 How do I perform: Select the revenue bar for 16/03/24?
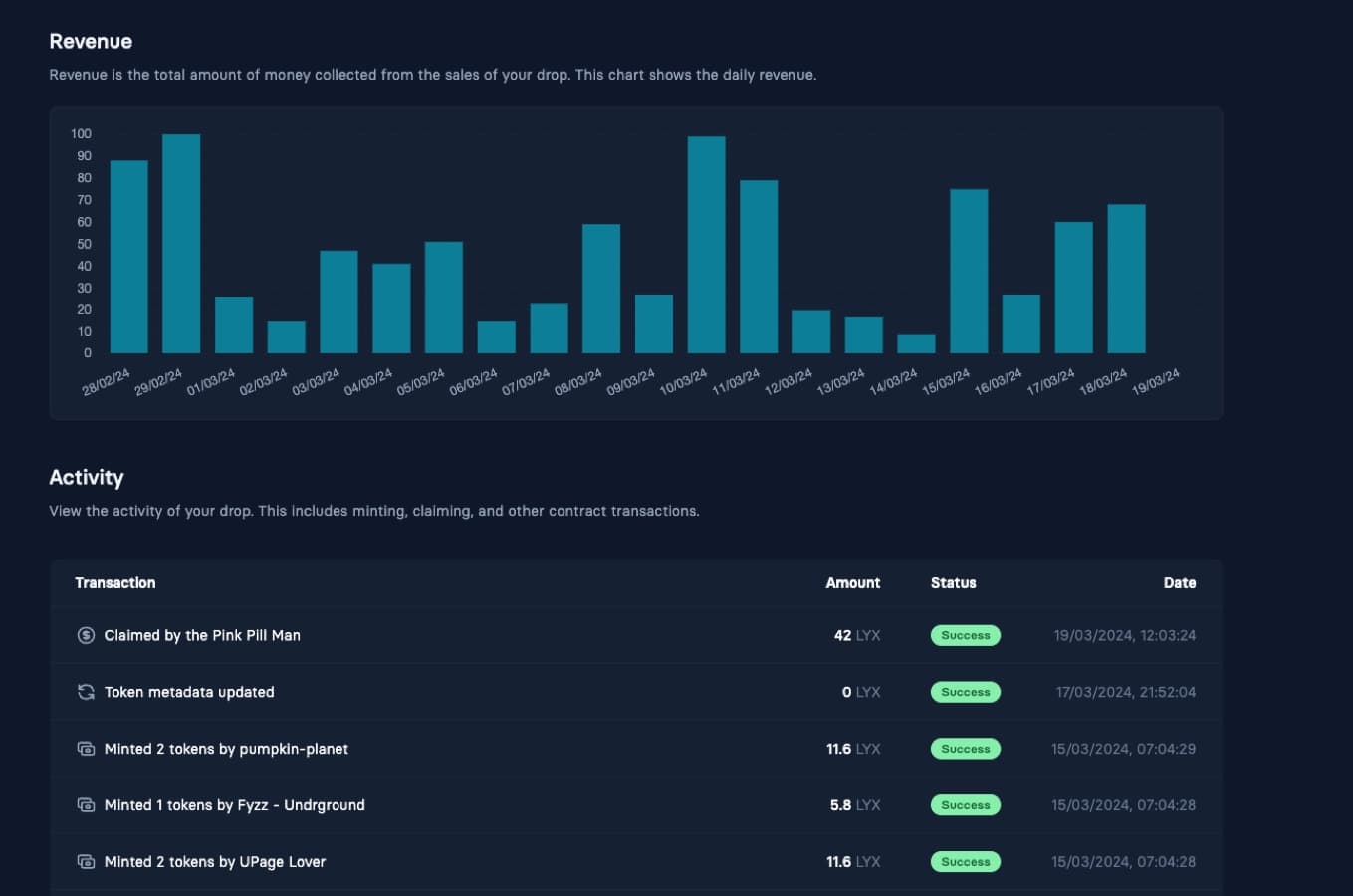point(1021,325)
